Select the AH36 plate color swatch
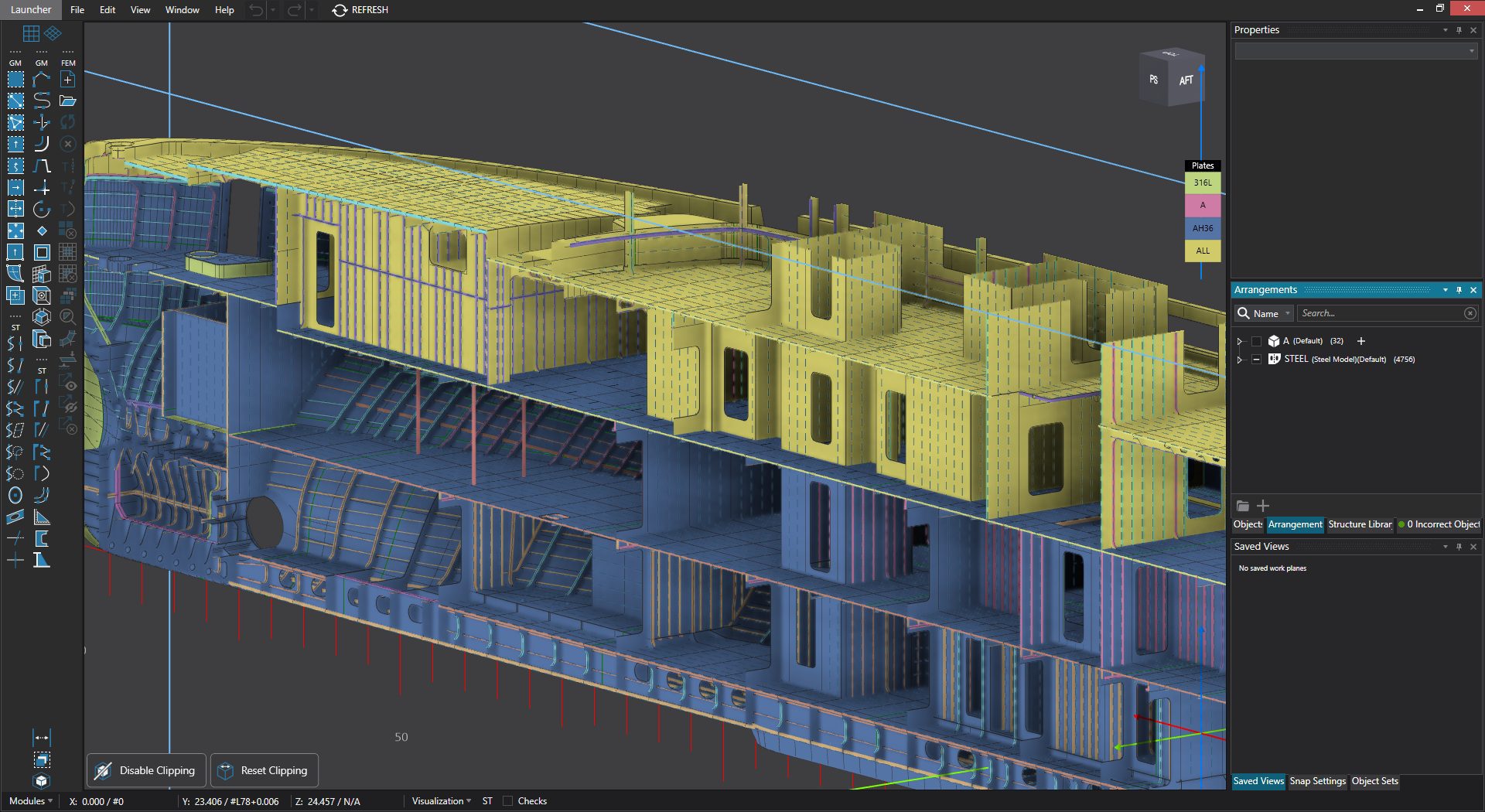The width and height of the screenshot is (1485, 812). pos(1201,227)
